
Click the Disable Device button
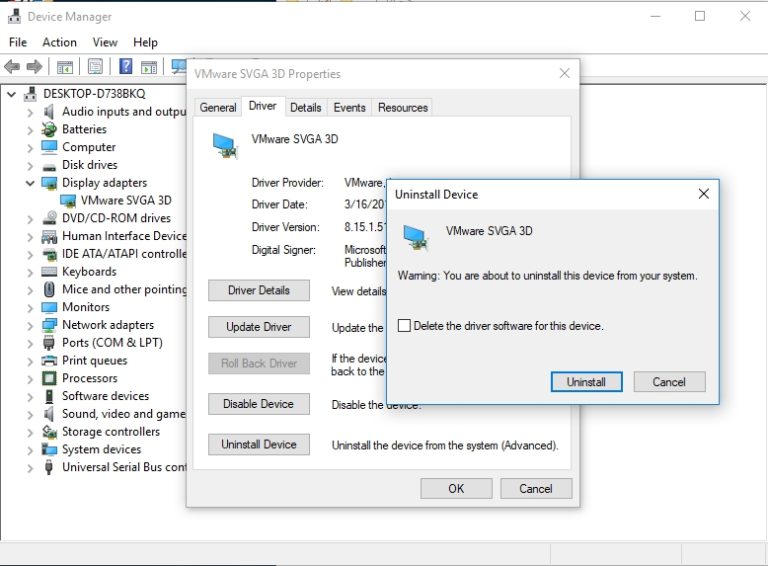(259, 404)
